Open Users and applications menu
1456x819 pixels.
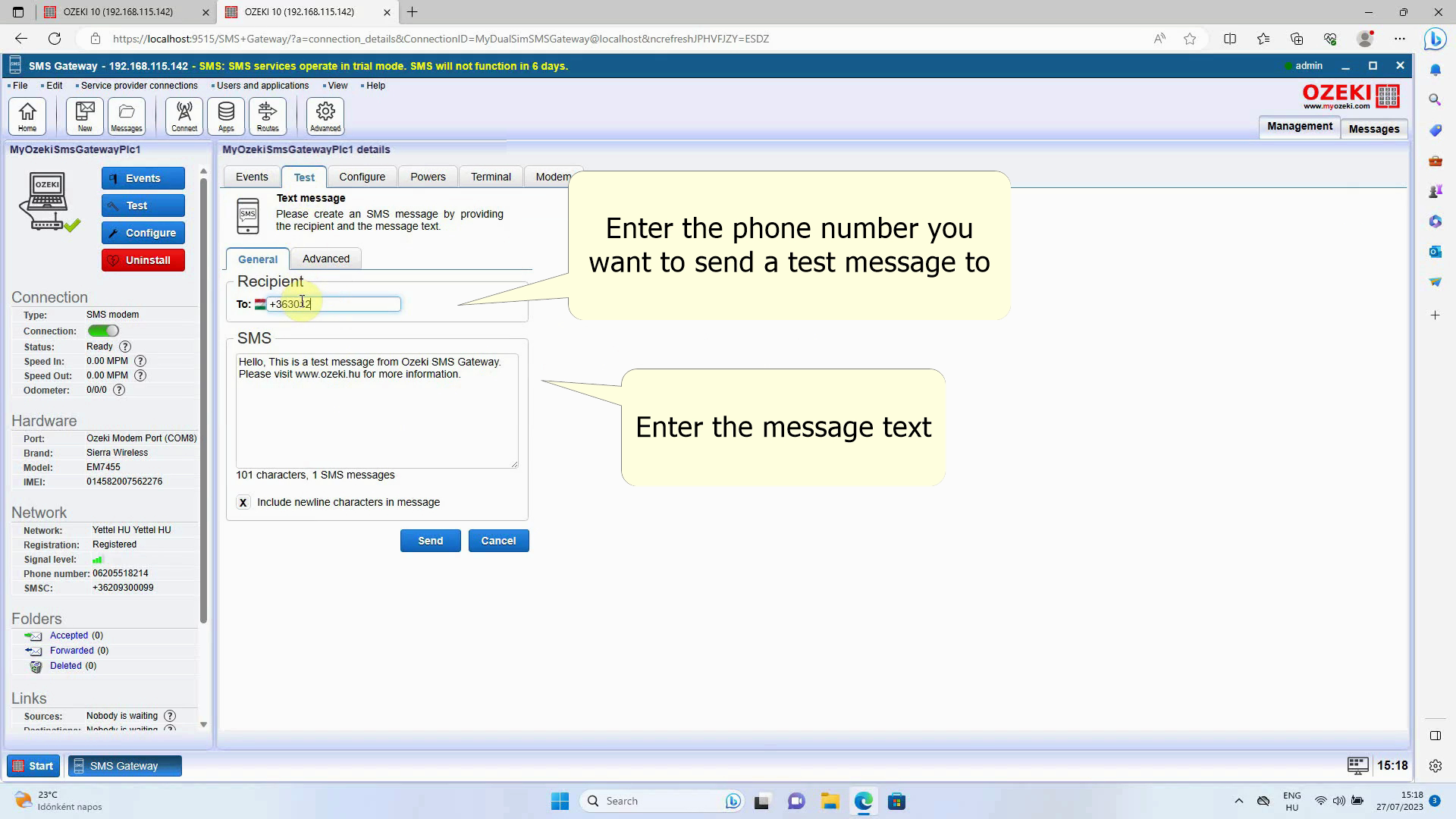(262, 86)
